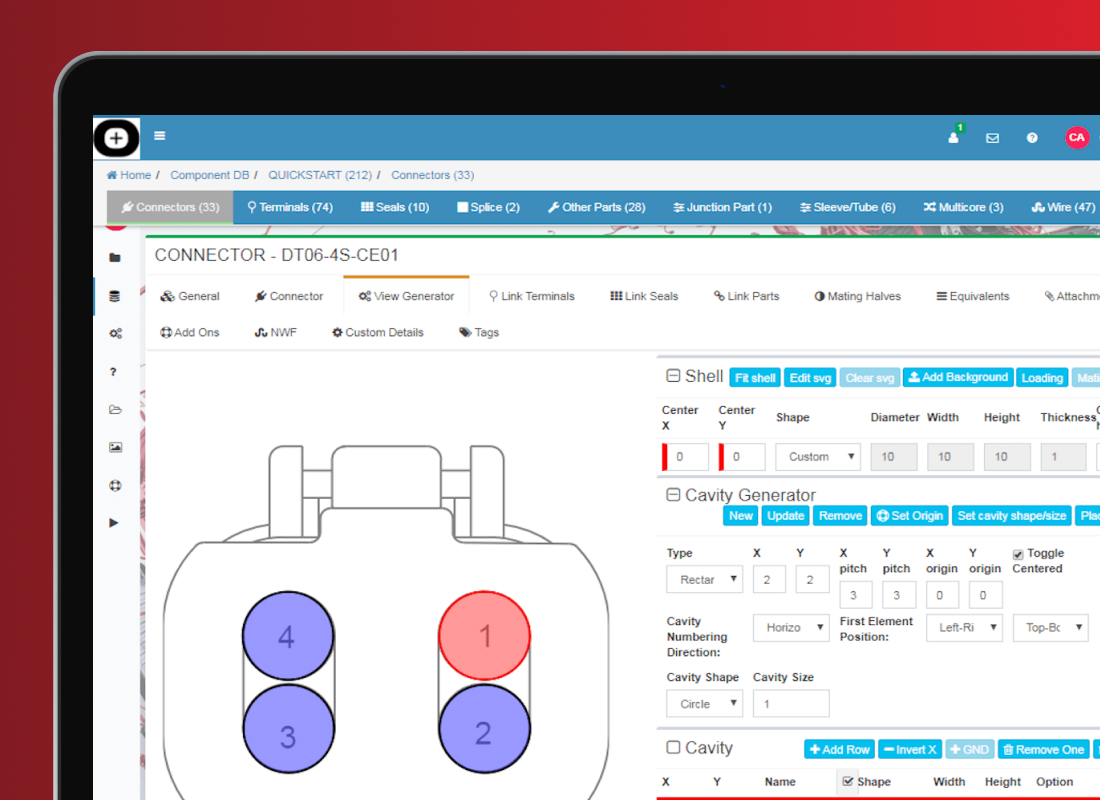
Task: Check the Cavity section checkbox
Action: (673, 747)
